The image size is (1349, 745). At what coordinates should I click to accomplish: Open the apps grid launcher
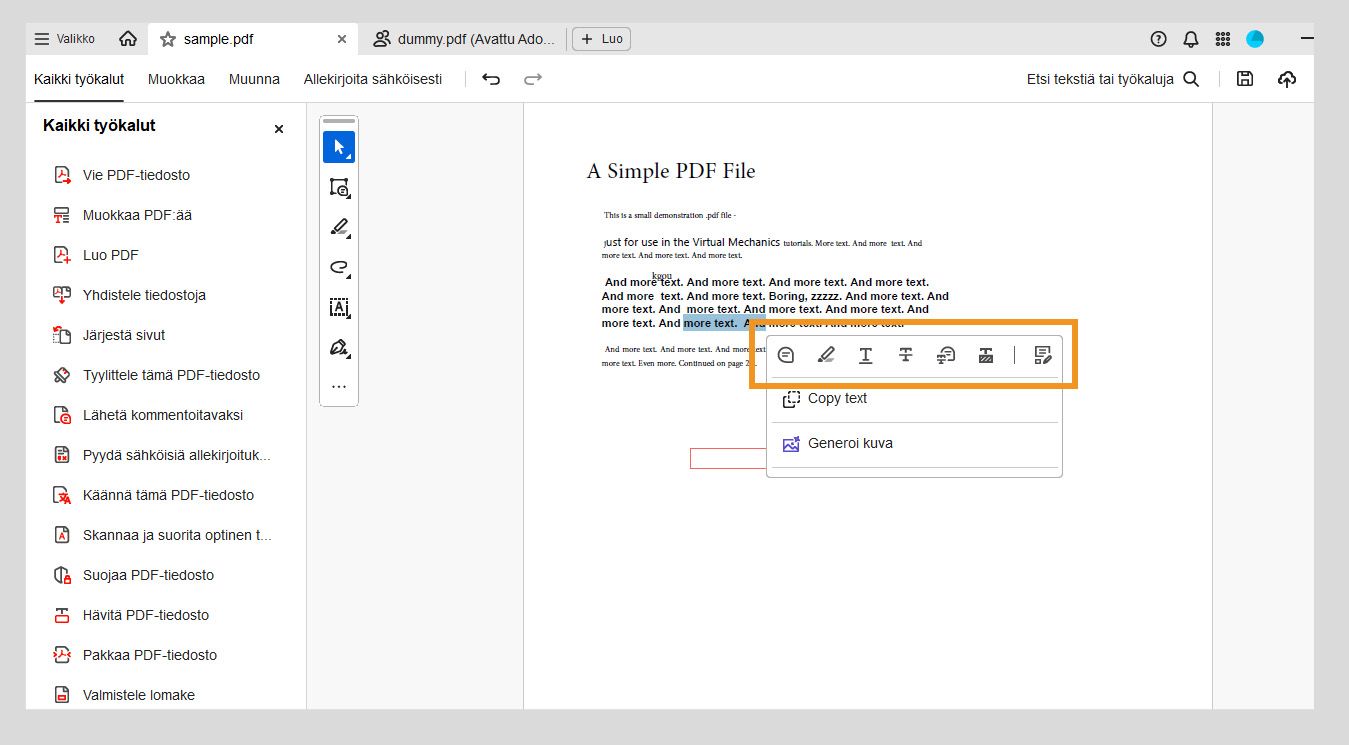point(1223,39)
